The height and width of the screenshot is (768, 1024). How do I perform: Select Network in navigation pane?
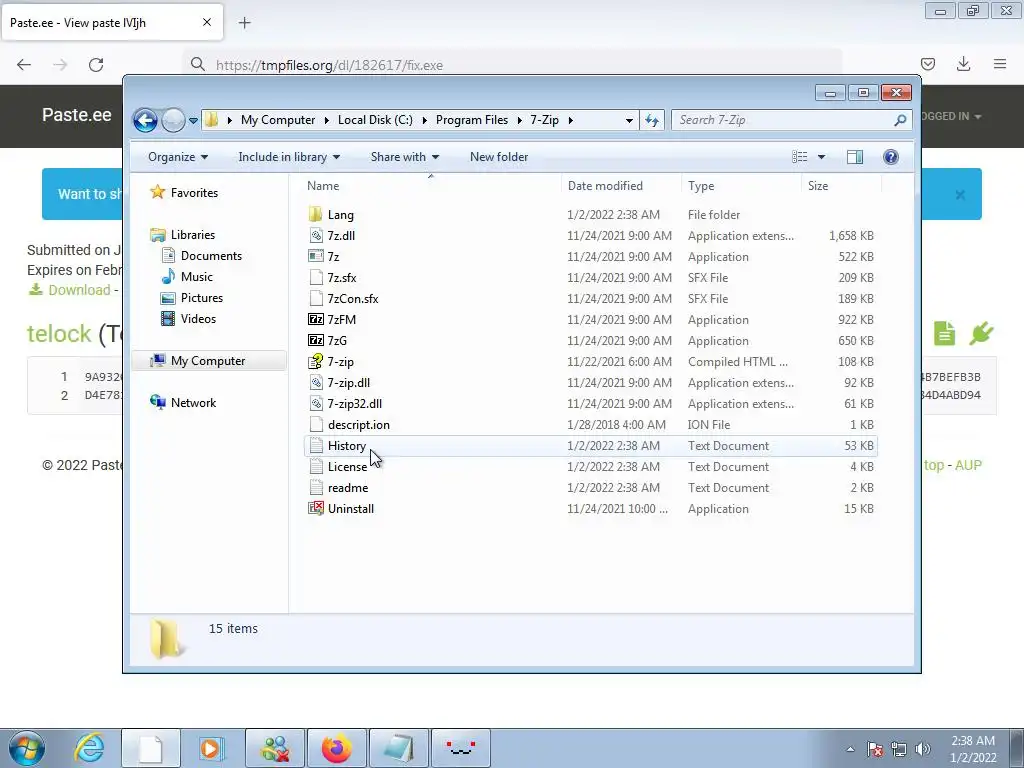pyautogui.click(x=193, y=403)
